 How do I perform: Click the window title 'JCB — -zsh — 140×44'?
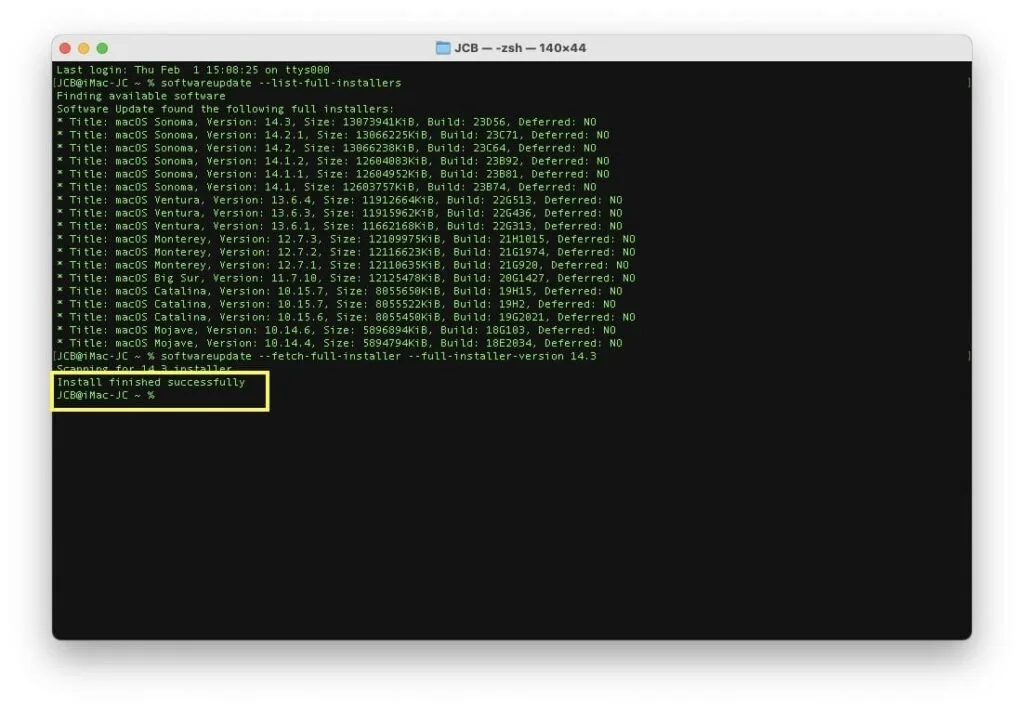point(520,48)
